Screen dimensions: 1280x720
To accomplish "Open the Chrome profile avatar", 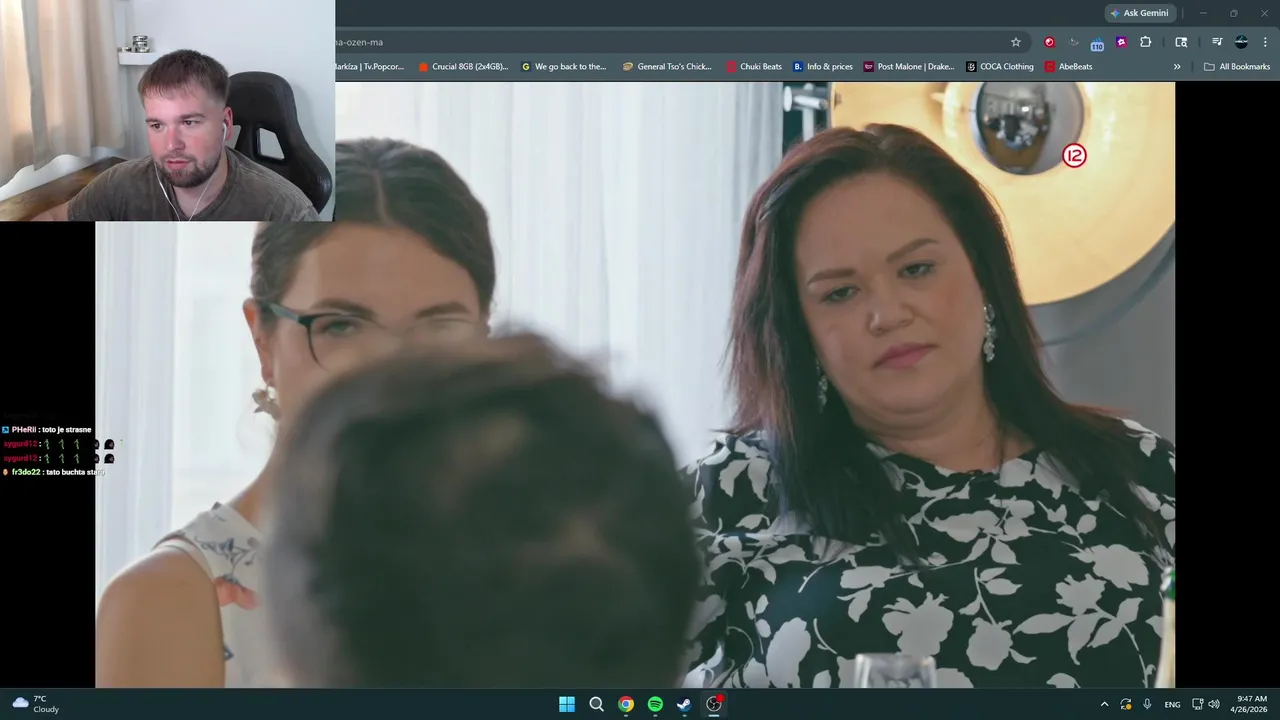I will [x=1241, y=42].
